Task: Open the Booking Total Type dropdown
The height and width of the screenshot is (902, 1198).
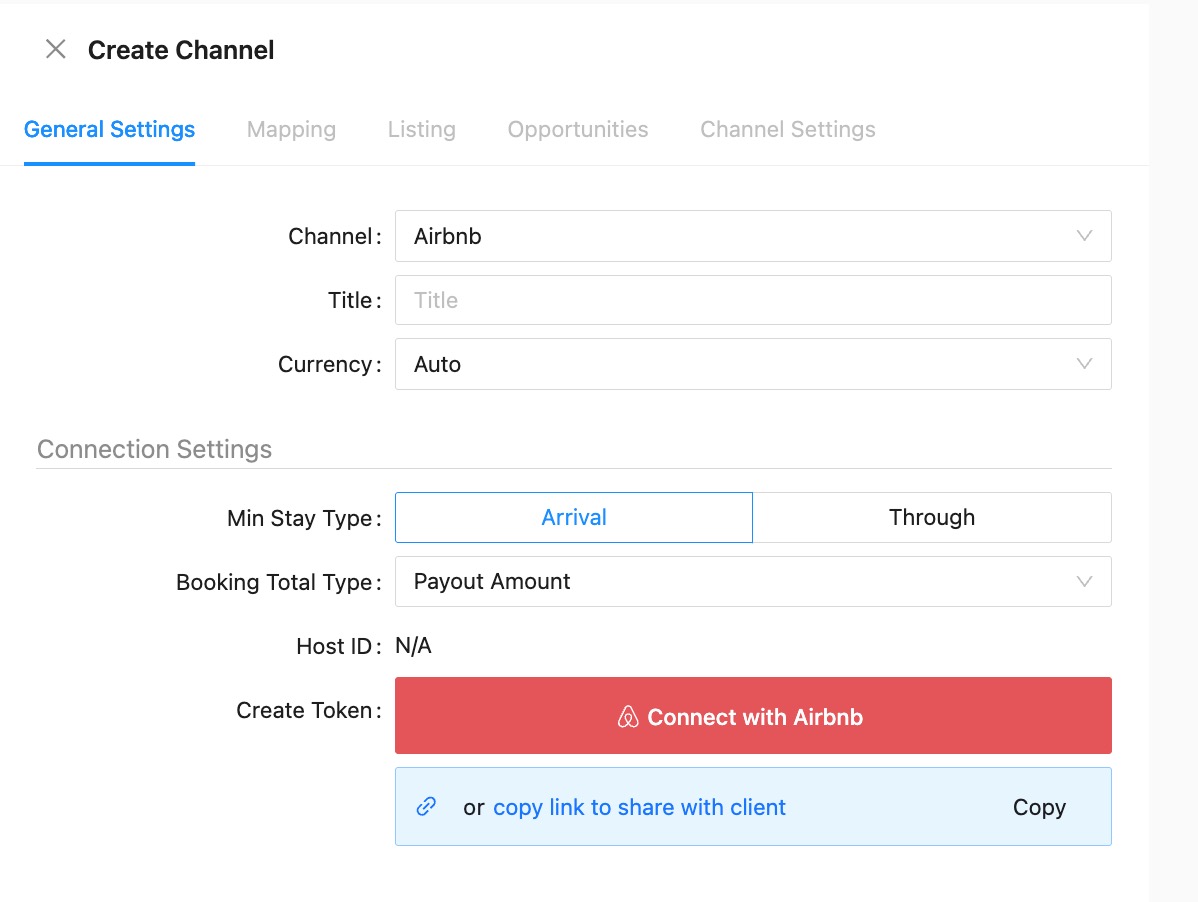Action: tap(753, 581)
